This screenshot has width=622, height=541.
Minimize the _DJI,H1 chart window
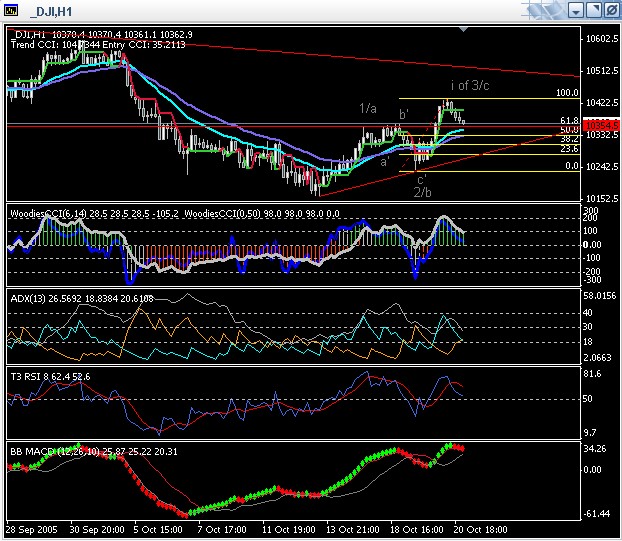click(576, 10)
